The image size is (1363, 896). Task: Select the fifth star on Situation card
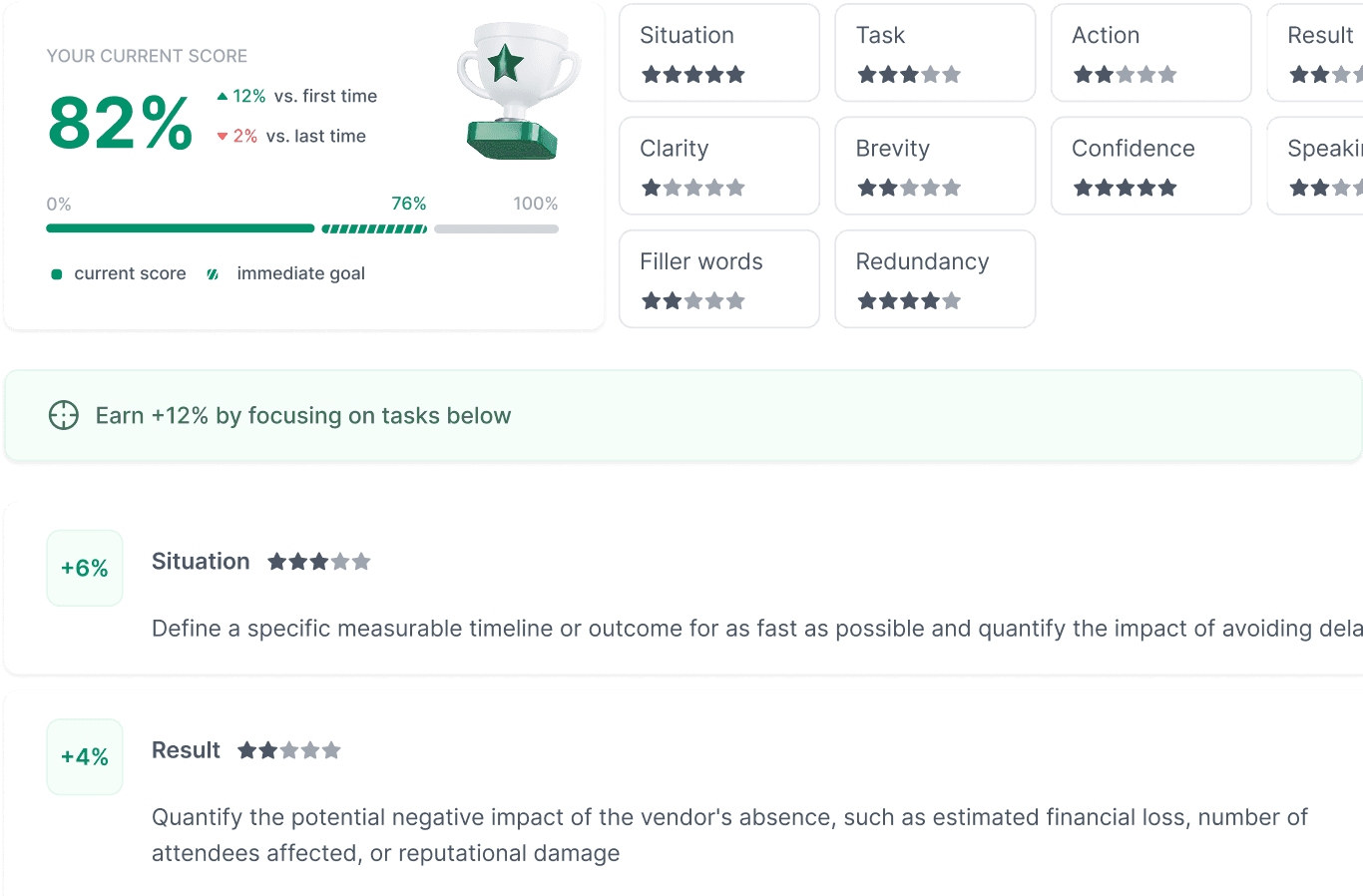click(736, 74)
